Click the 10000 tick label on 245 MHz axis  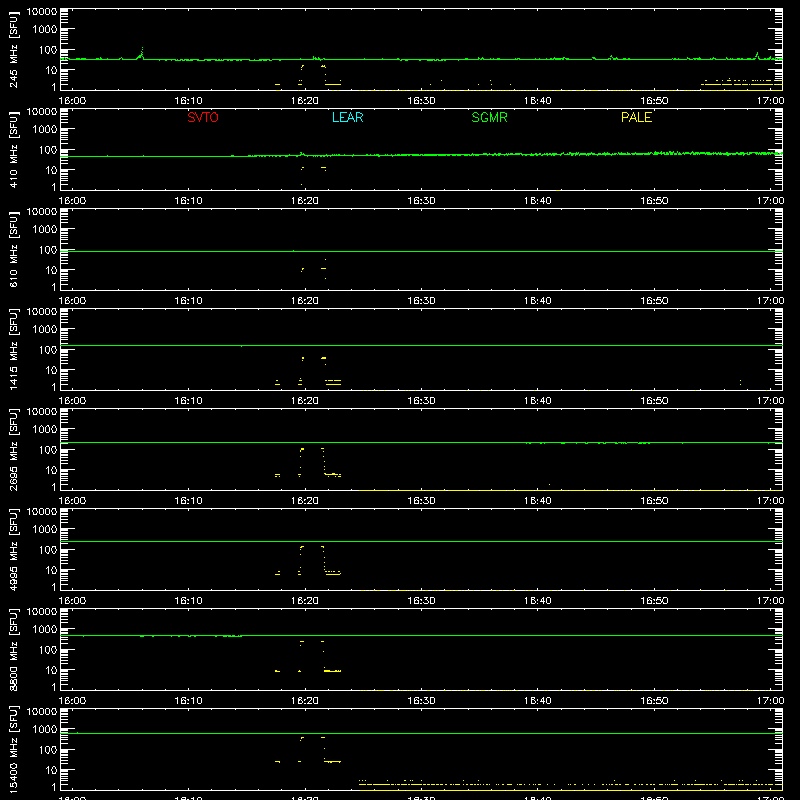[42, 12]
